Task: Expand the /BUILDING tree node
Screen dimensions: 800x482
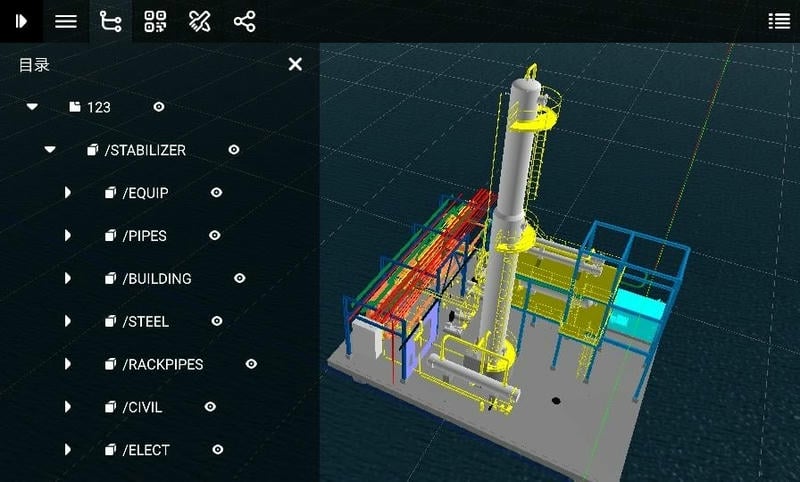Action: pos(68,279)
